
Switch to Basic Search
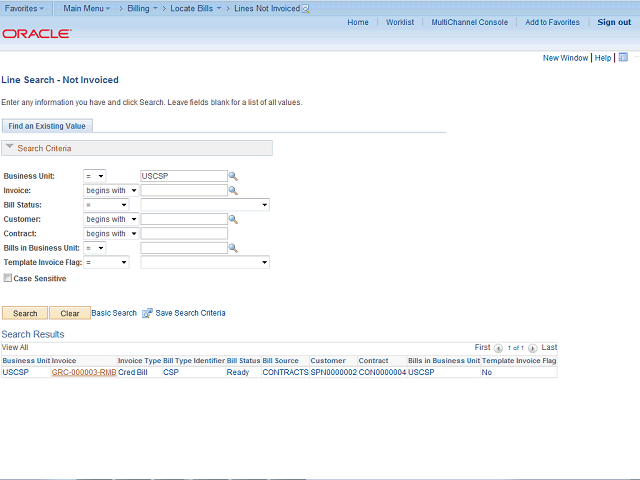[114, 313]
